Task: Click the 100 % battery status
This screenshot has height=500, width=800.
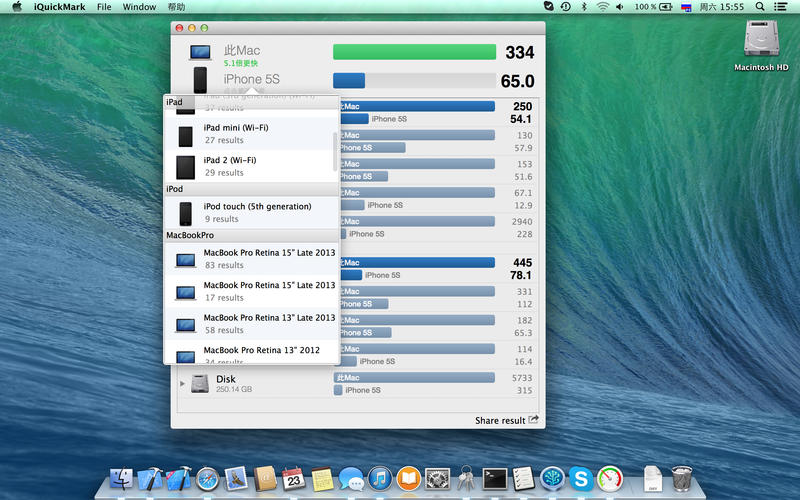Action: (653, 7)
